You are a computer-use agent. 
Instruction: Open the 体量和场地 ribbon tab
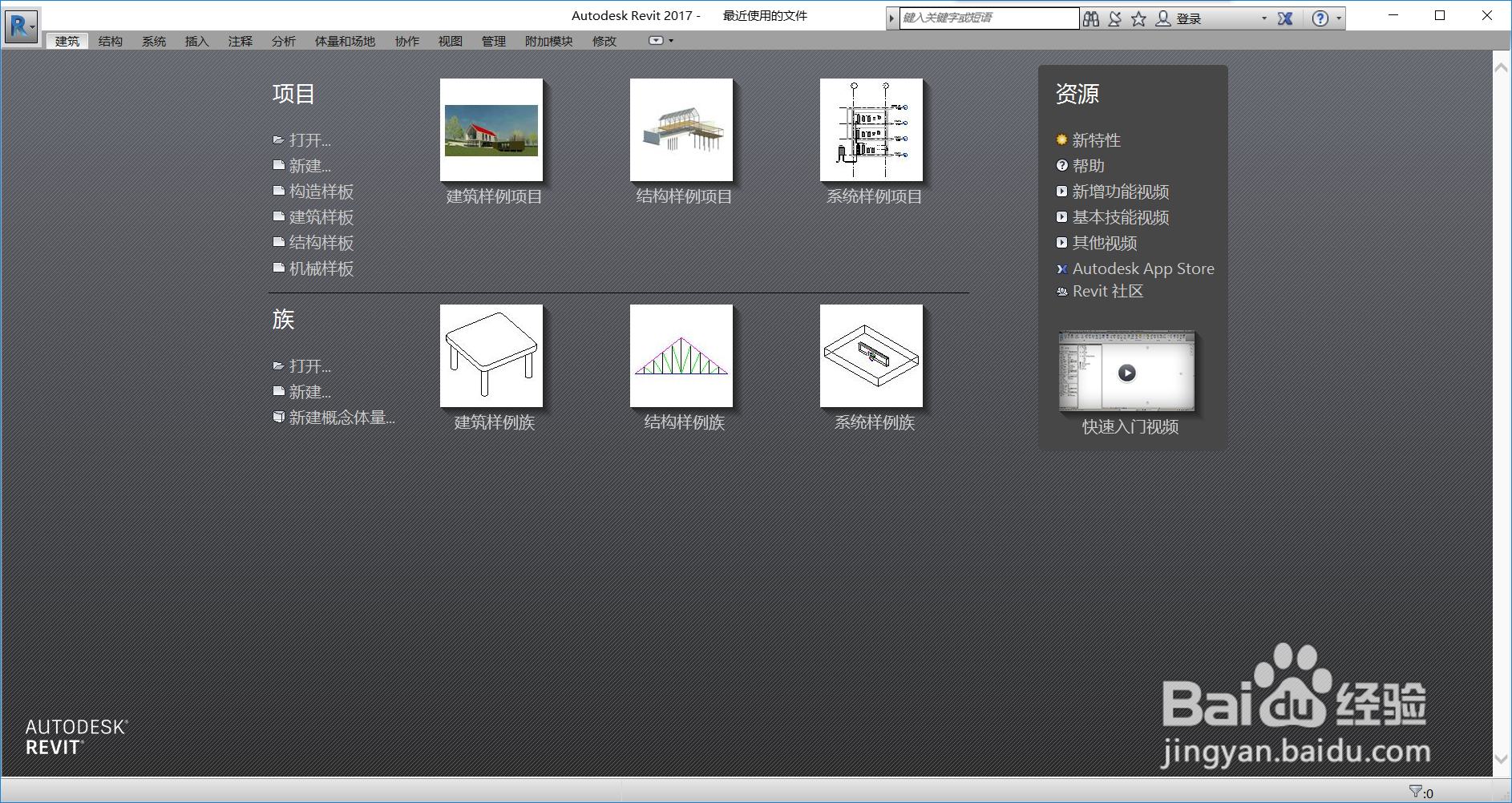click(x=345, y=41)
